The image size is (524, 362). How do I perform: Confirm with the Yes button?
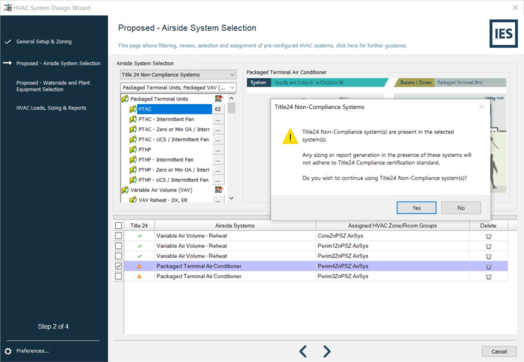pyautogui.click(x=416, y=208)
